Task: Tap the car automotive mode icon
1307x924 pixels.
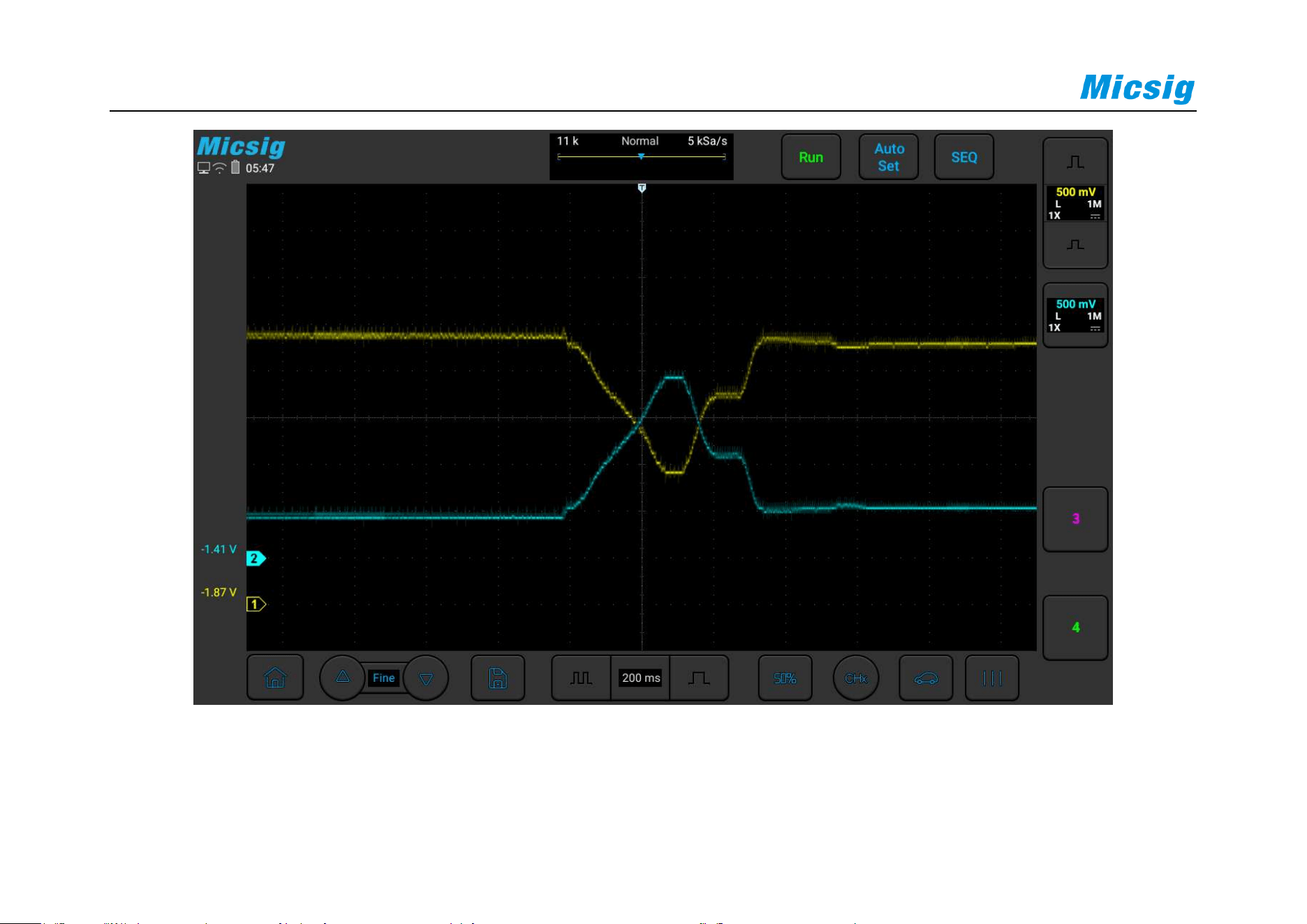Action: (x=926, y=678)
